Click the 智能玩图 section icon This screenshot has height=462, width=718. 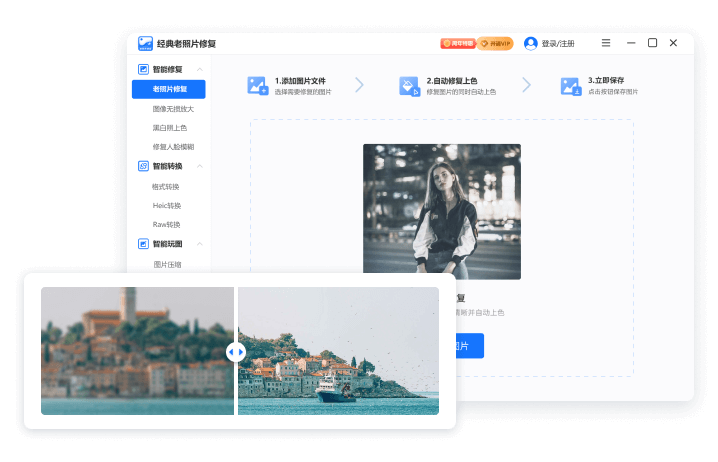(x=144, y=243)
